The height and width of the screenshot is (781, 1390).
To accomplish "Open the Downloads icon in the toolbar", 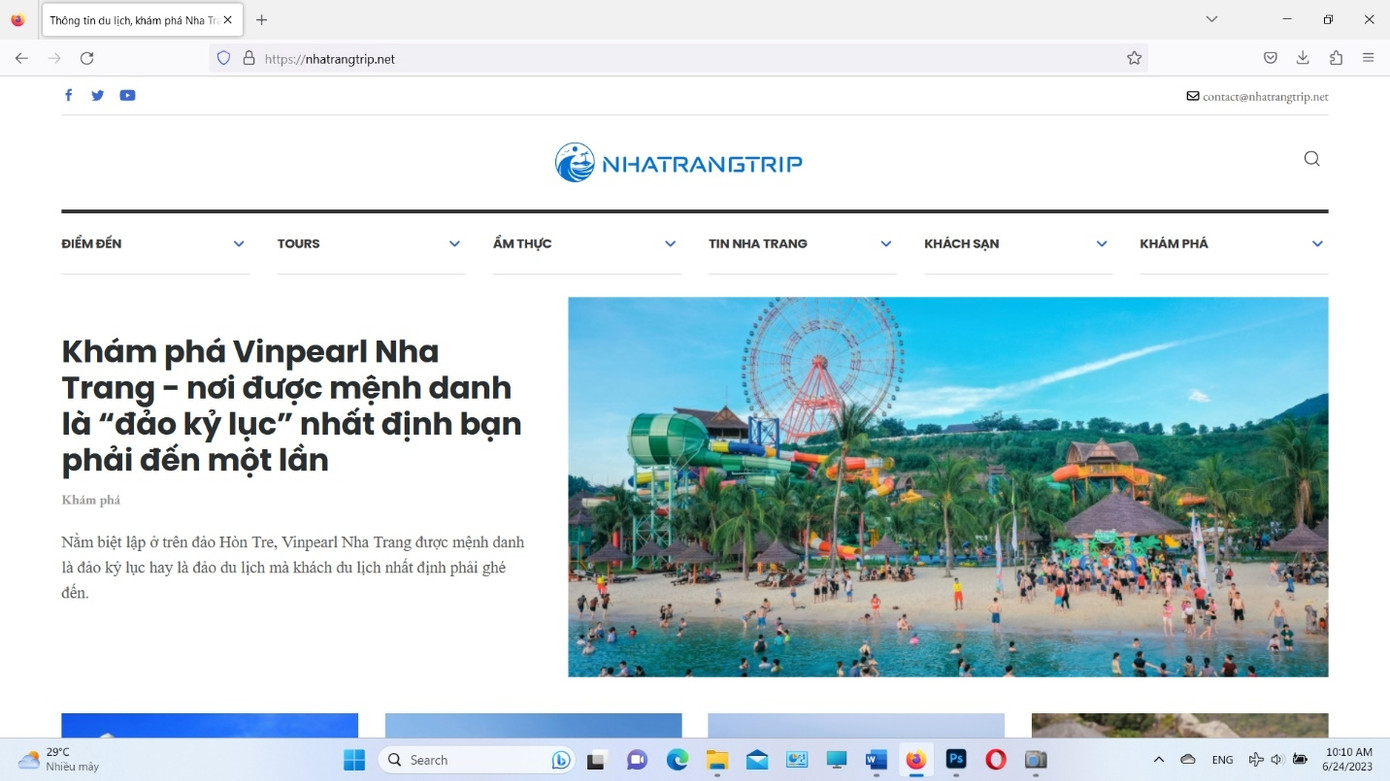I will pos(1302,58).
